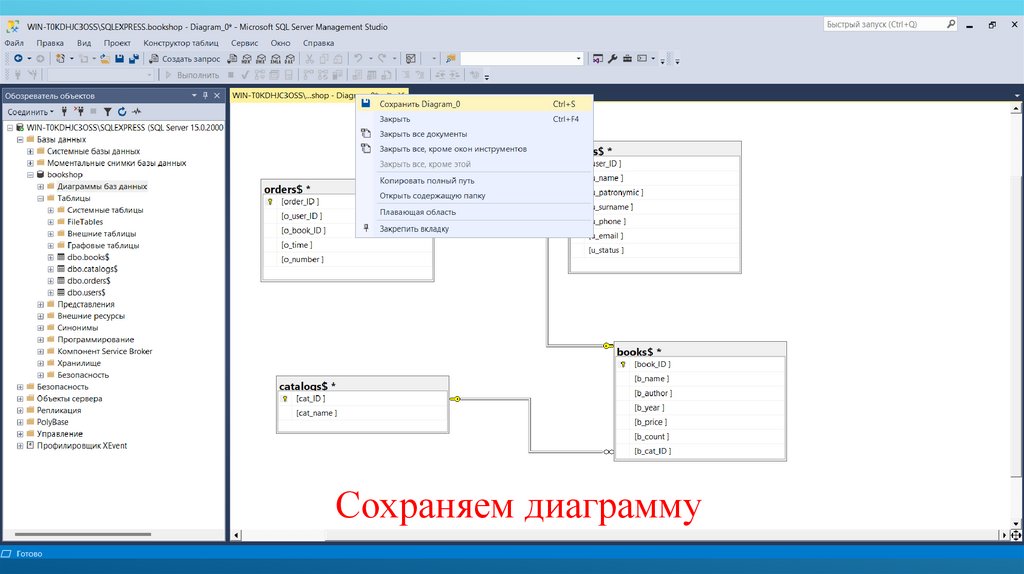Screen dimensions: 1024x574
Task: Select the PolyBase tree node
Action: 52,422
